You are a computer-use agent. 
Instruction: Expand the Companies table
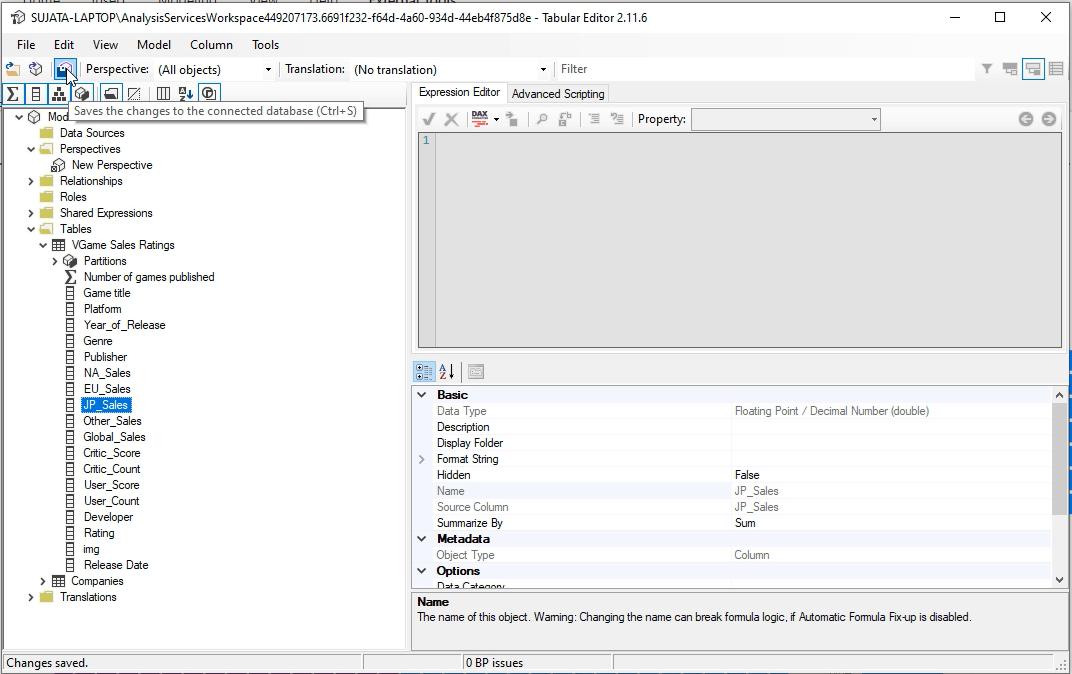pyautogui.click(x=43, y=581)
